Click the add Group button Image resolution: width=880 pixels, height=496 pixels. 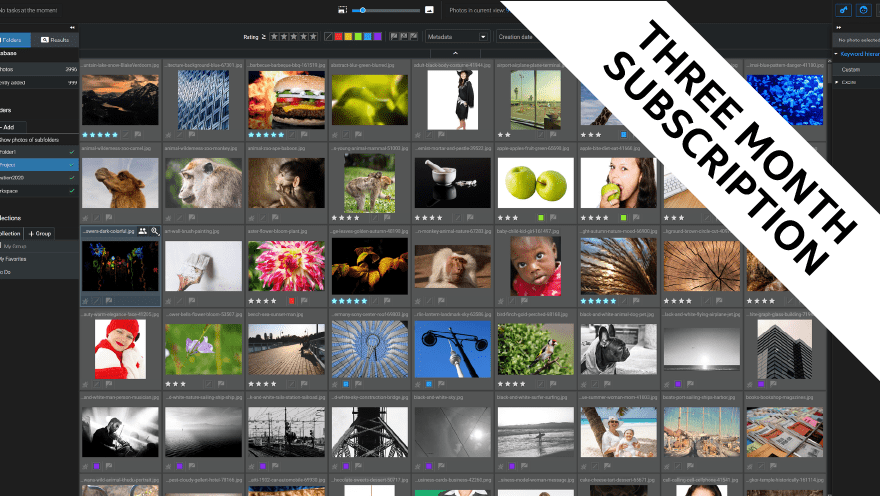coord(39,233)
